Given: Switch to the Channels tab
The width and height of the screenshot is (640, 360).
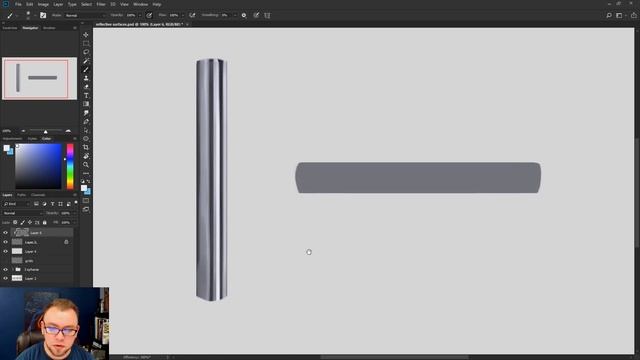Looking at the screenshot, I should 38,195.
